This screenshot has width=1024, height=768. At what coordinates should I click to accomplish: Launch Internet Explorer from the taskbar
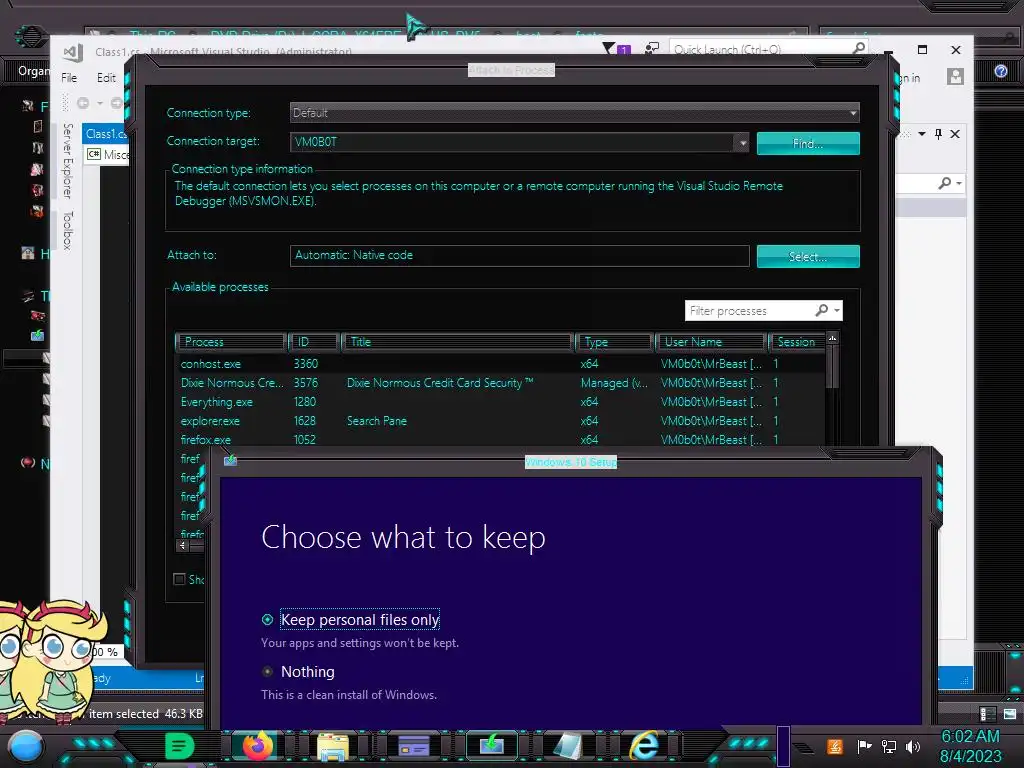[644, 746]
